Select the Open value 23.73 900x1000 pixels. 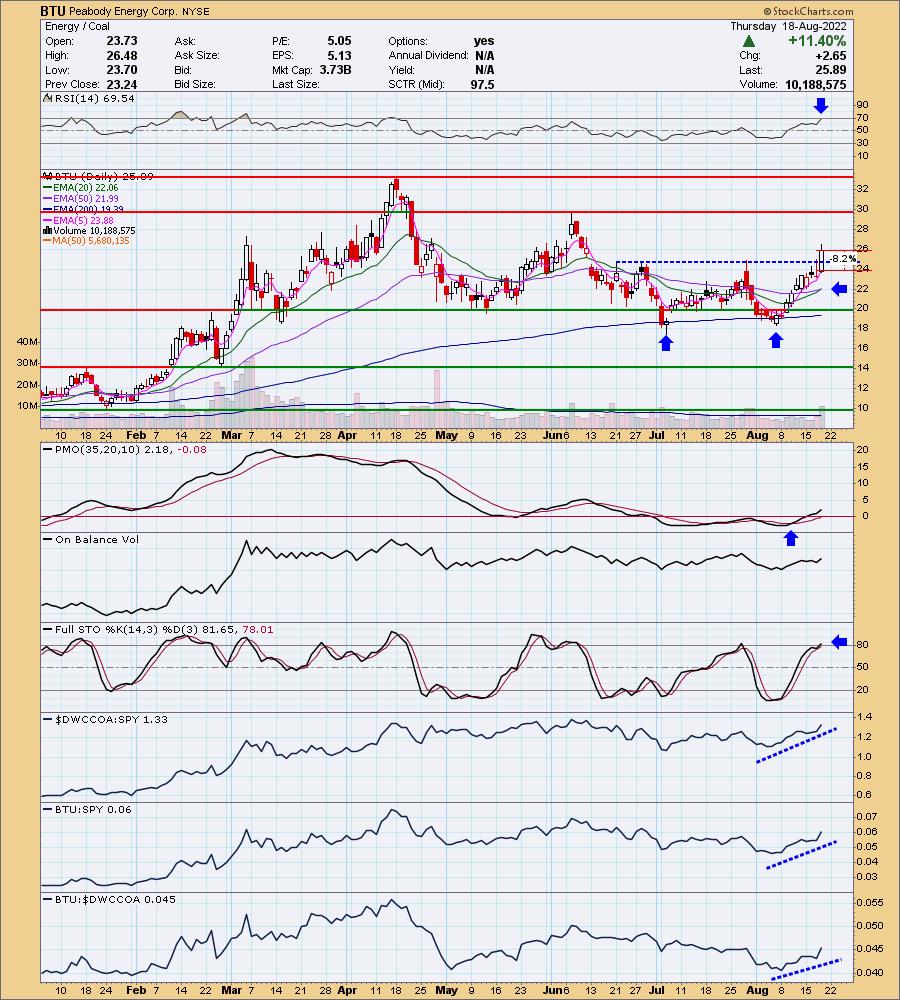point(121,41)
